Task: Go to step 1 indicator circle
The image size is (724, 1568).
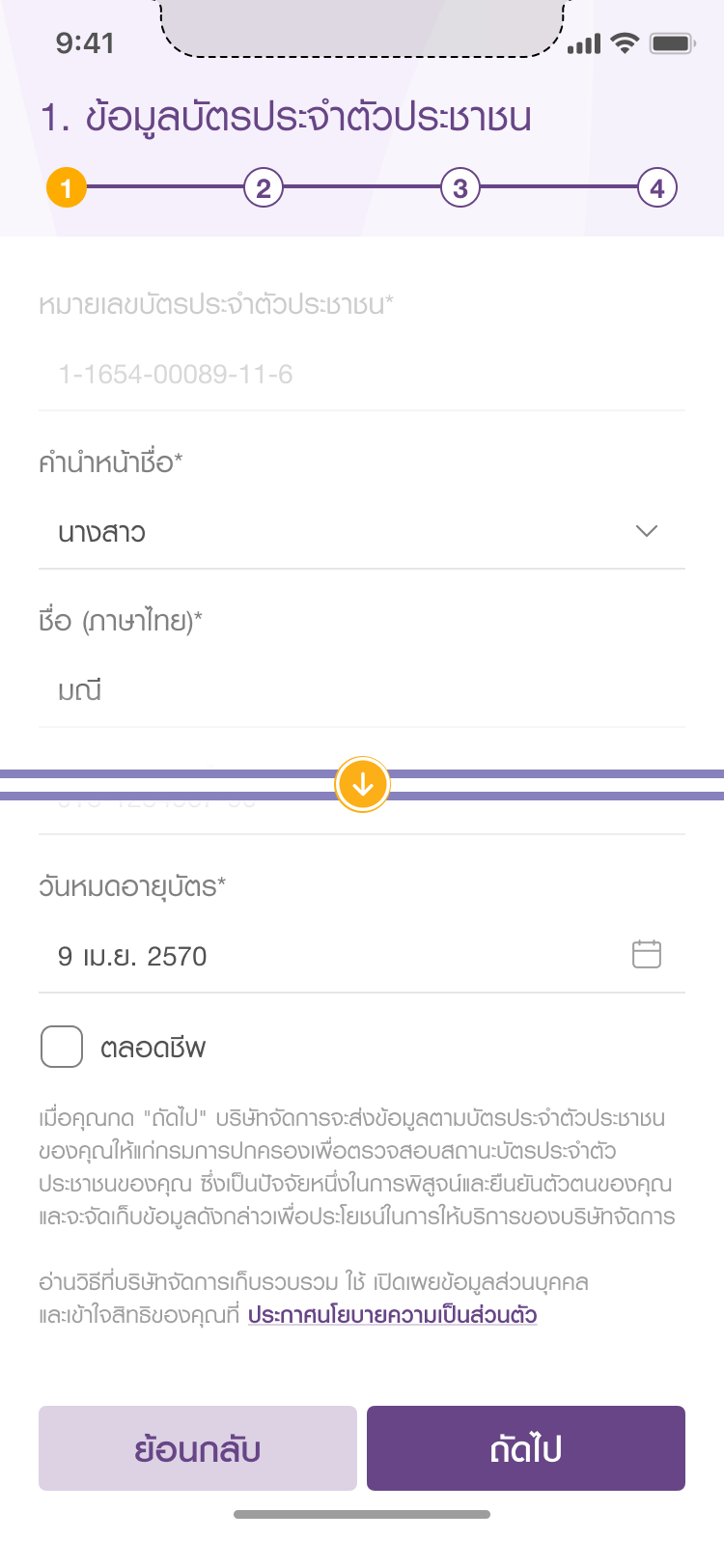Action: point(67,187)
